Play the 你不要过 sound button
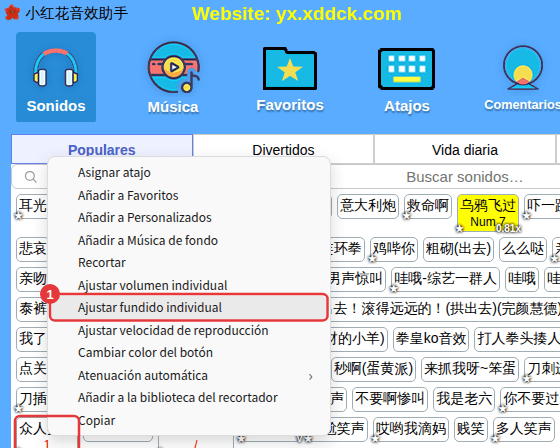Viewport: 560px width, 448px height. click(x=530, y=399)
